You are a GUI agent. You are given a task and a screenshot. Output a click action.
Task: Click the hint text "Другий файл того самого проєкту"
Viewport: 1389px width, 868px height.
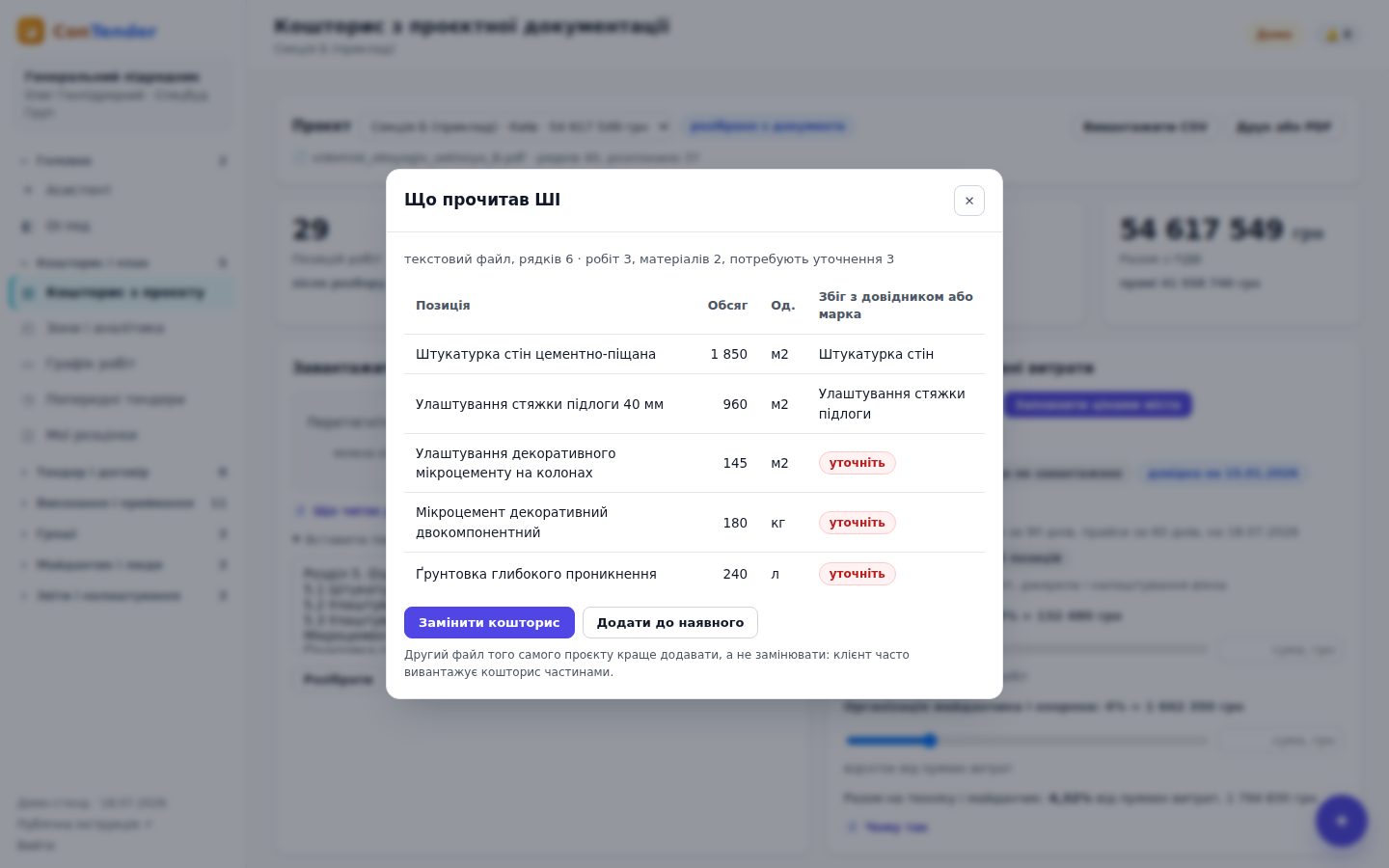point(511,655)
